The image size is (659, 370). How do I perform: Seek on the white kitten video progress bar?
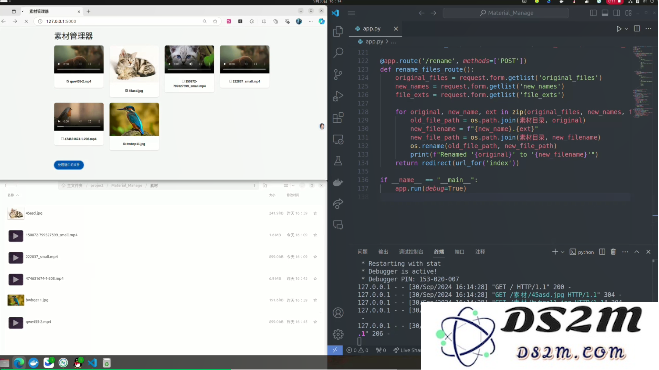pos(189,69)
